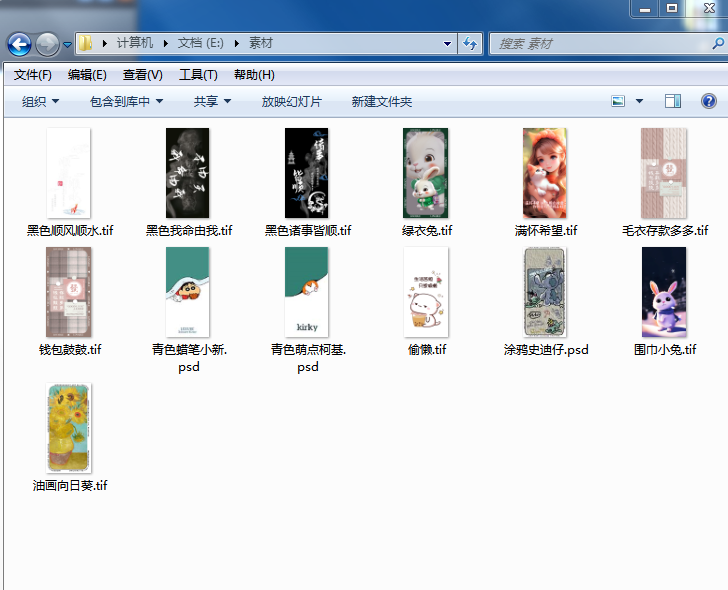The height and width of the screenshot is (590, 728).
Task: Open the 帮助(H) menu
Action: 254,75
